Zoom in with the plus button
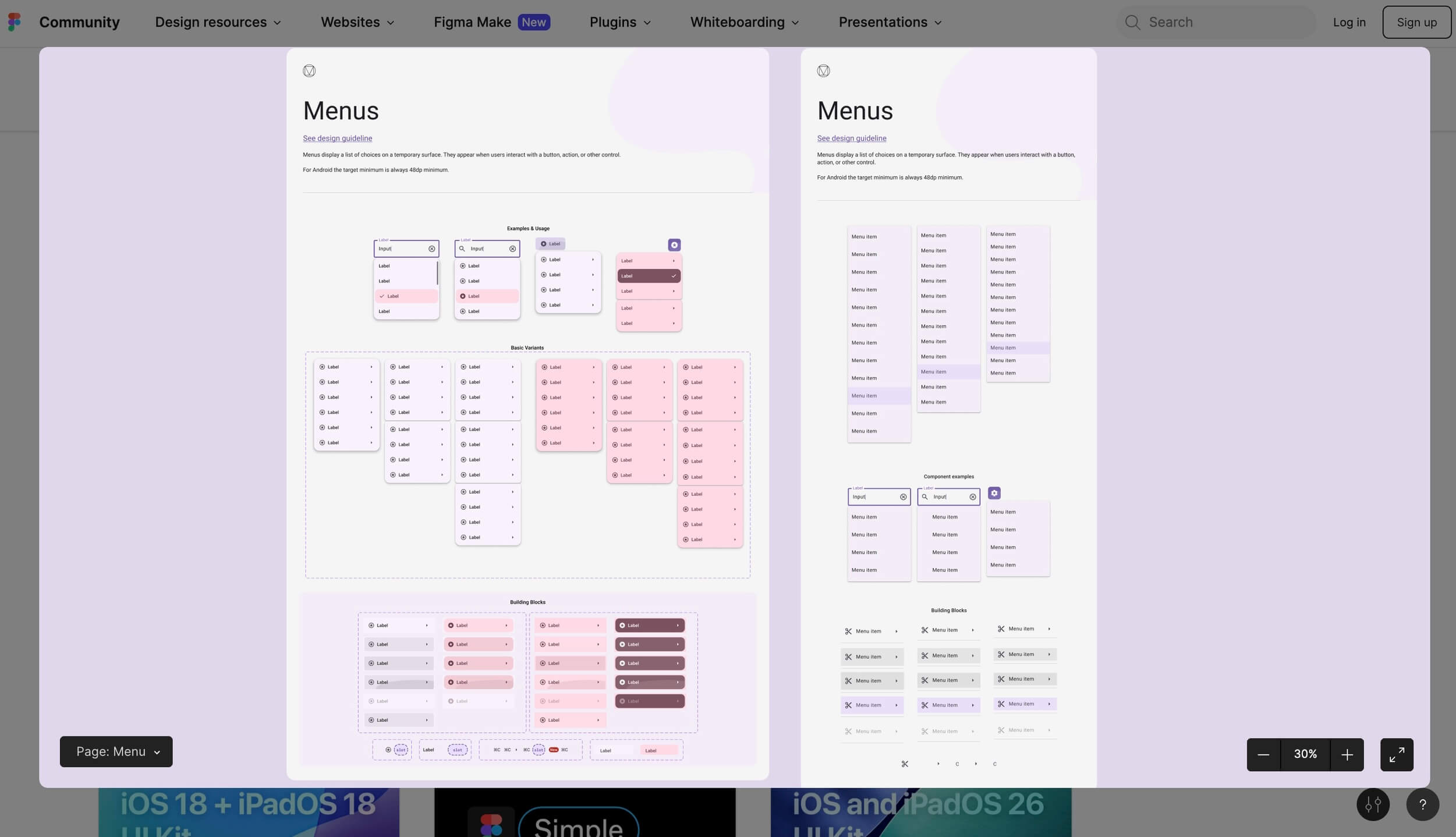Image resolution: width=1456 pixels, height=837 pixels. (1347, 754)
